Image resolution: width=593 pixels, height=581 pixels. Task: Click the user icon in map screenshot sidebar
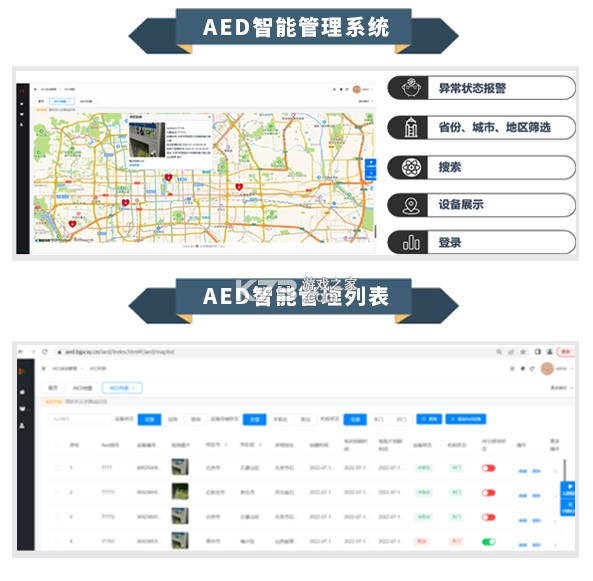[x=22, y=124]
